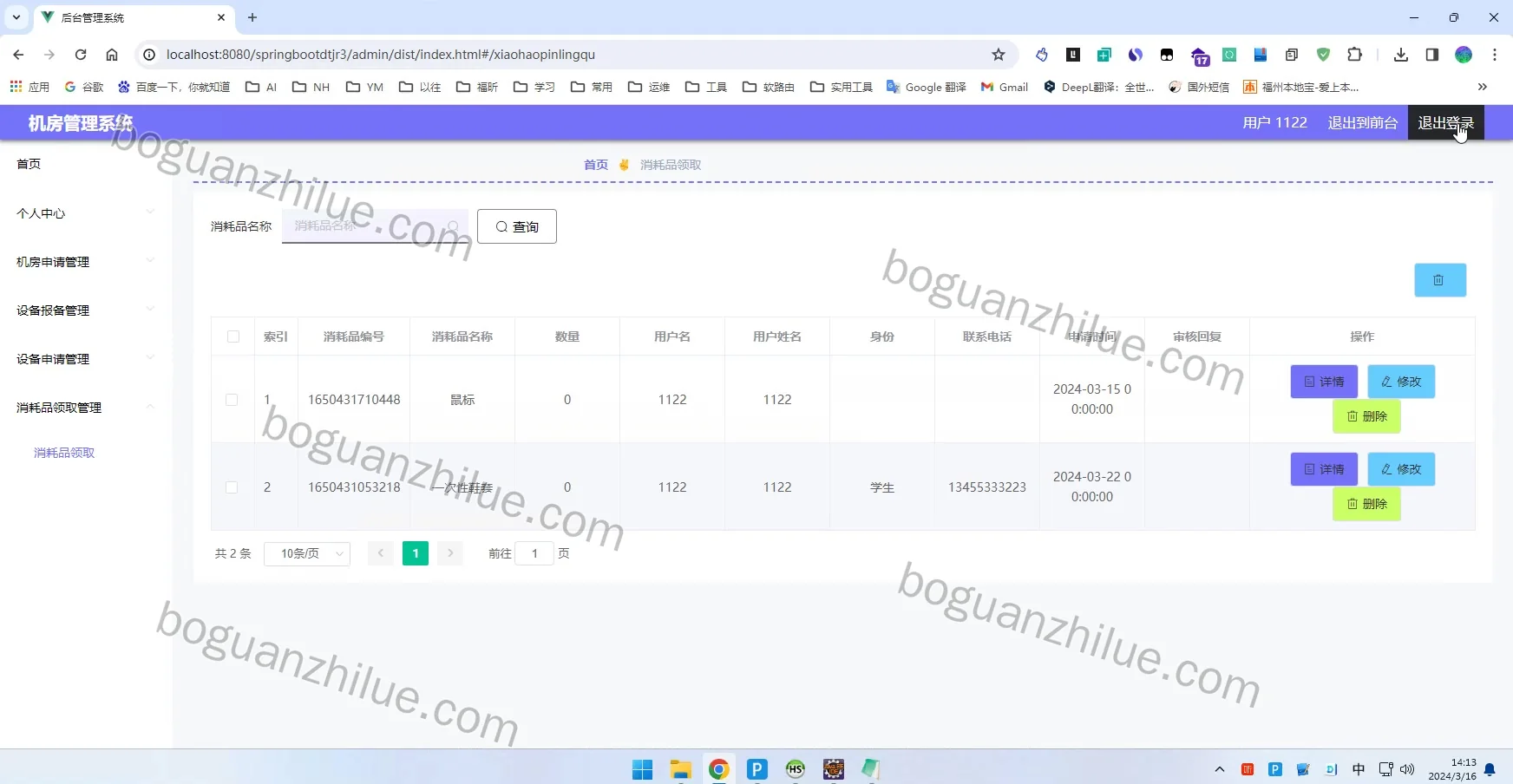Toggle the select-all checkbox in table header

pyautogui.click(x=233, y=336)
